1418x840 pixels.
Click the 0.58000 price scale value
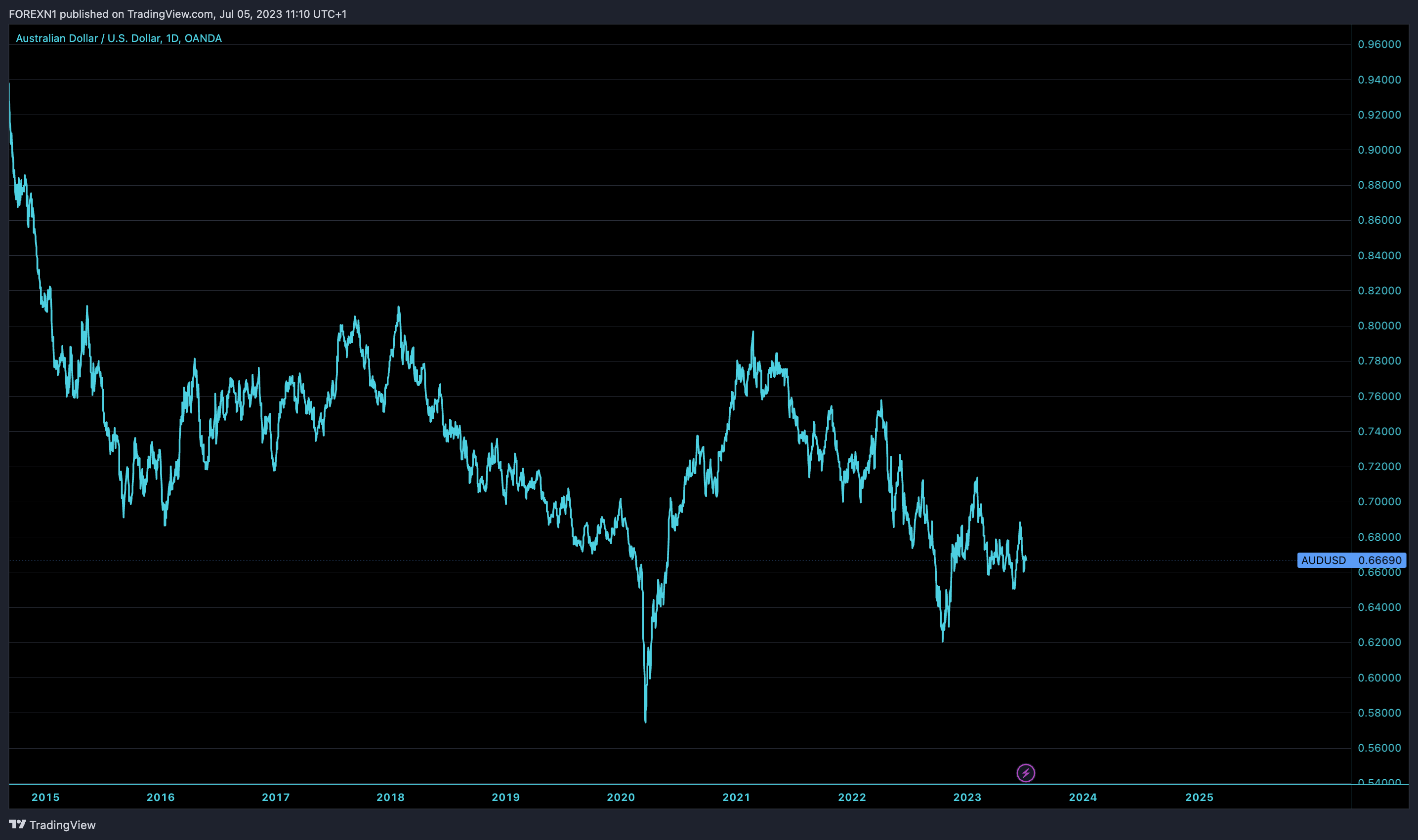pyautogui.click(x=1379, y=713)
